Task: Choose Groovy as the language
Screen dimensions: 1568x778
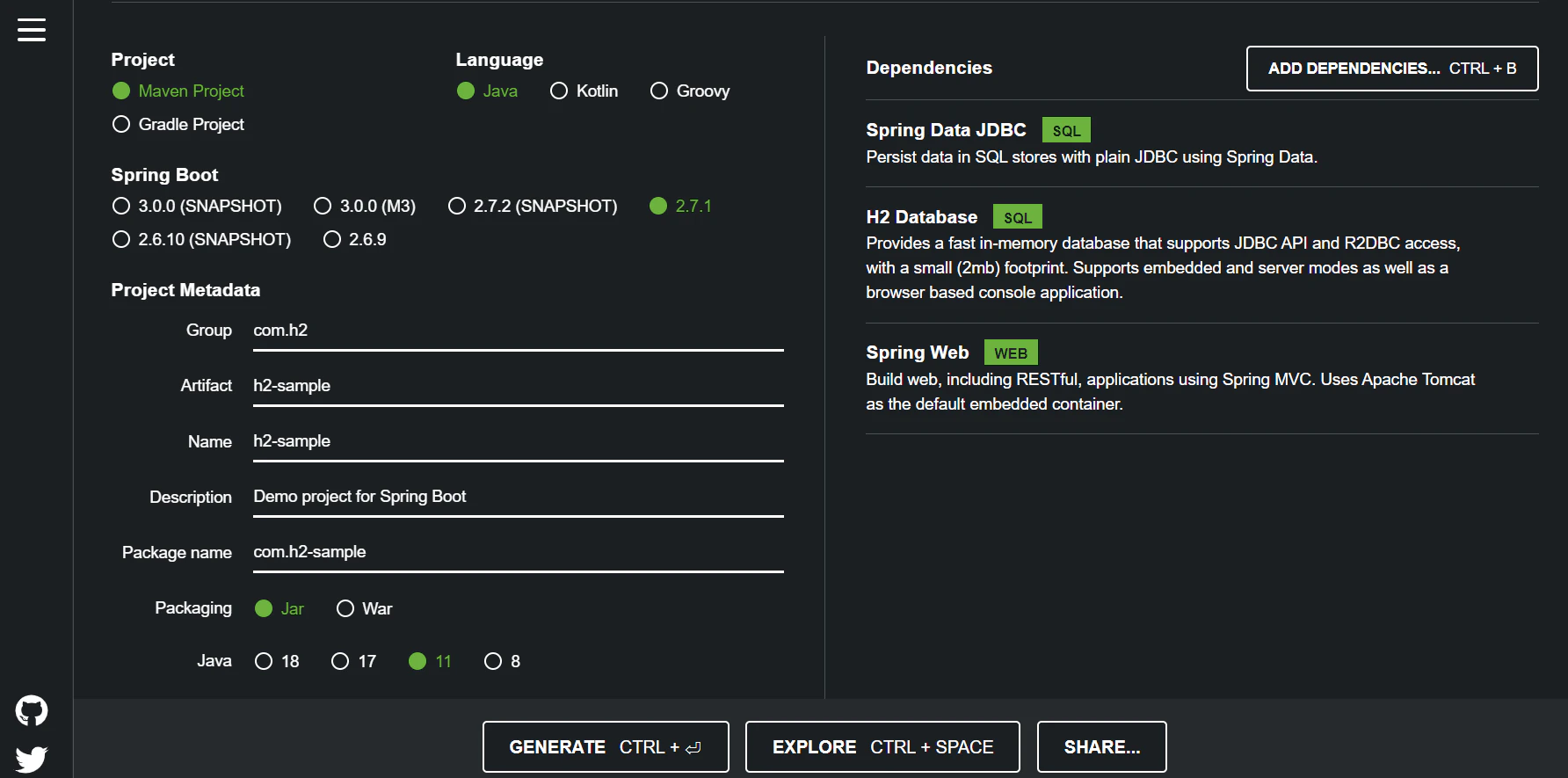Action: coord(690,91)
